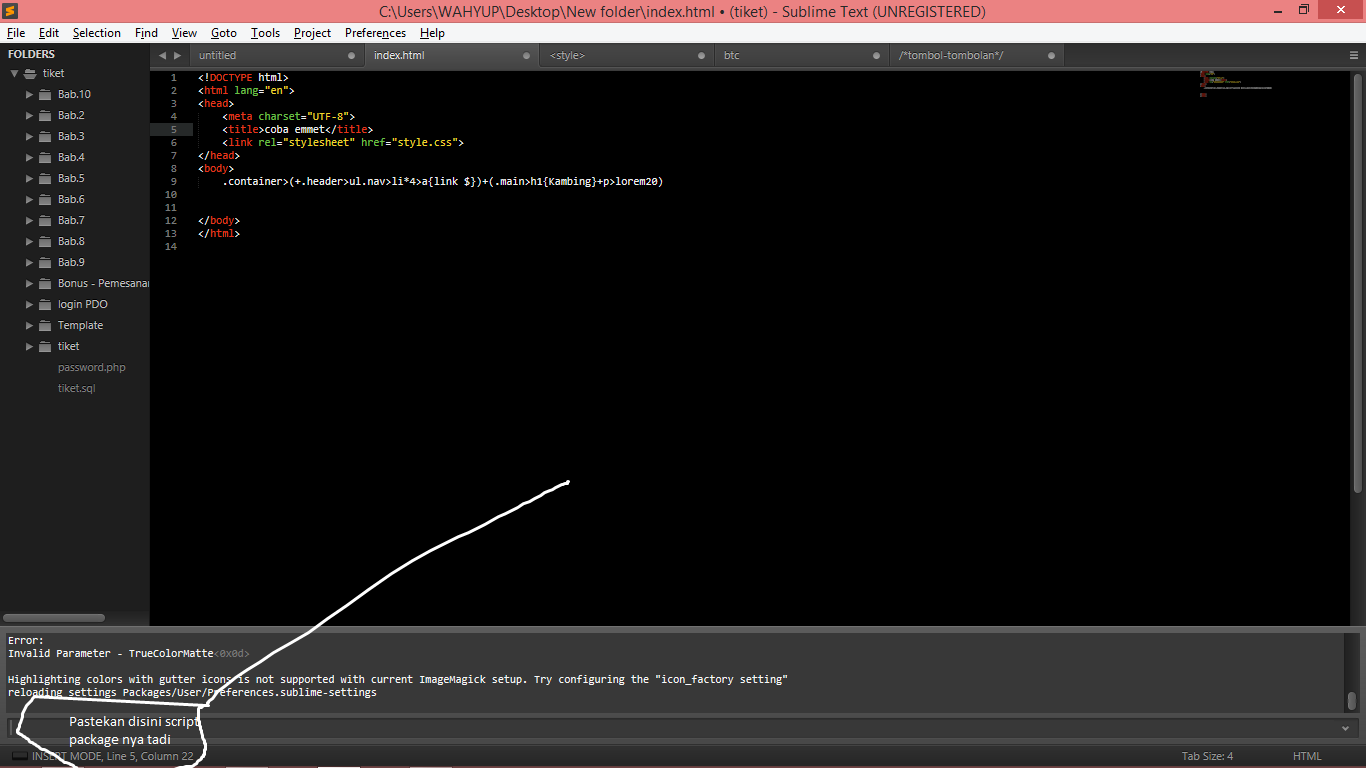Image resolution: width=1366 pixels, height=768 pixels.
Task: Open the overflow hamburger menu icon
Action: pyautogui.click(x=1353, y=55)
